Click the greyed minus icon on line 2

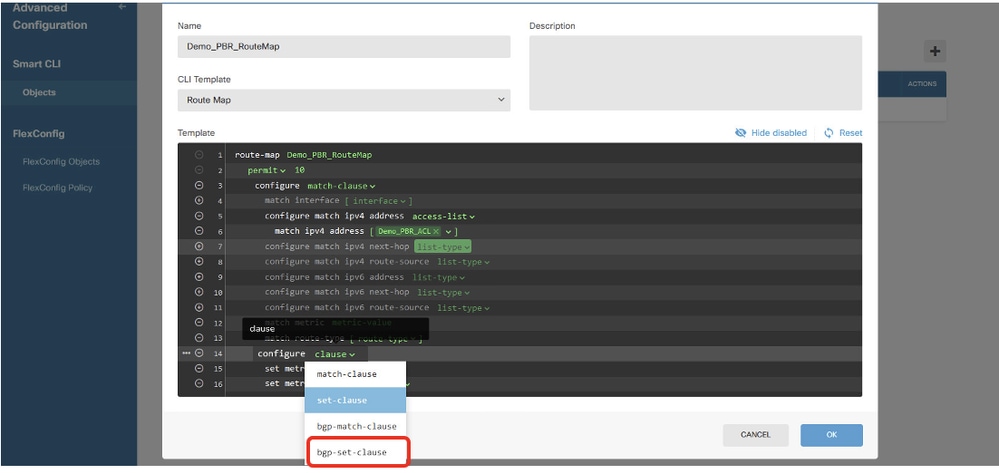[x=199, y=170]
